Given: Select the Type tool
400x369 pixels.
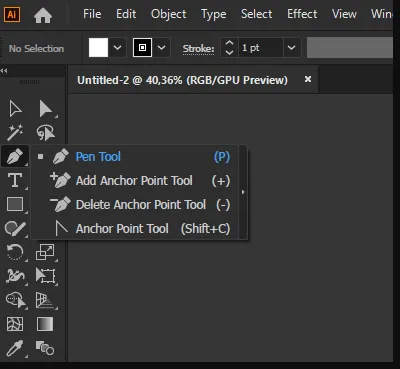Looking at the screenshot, I should coord(15,180).
